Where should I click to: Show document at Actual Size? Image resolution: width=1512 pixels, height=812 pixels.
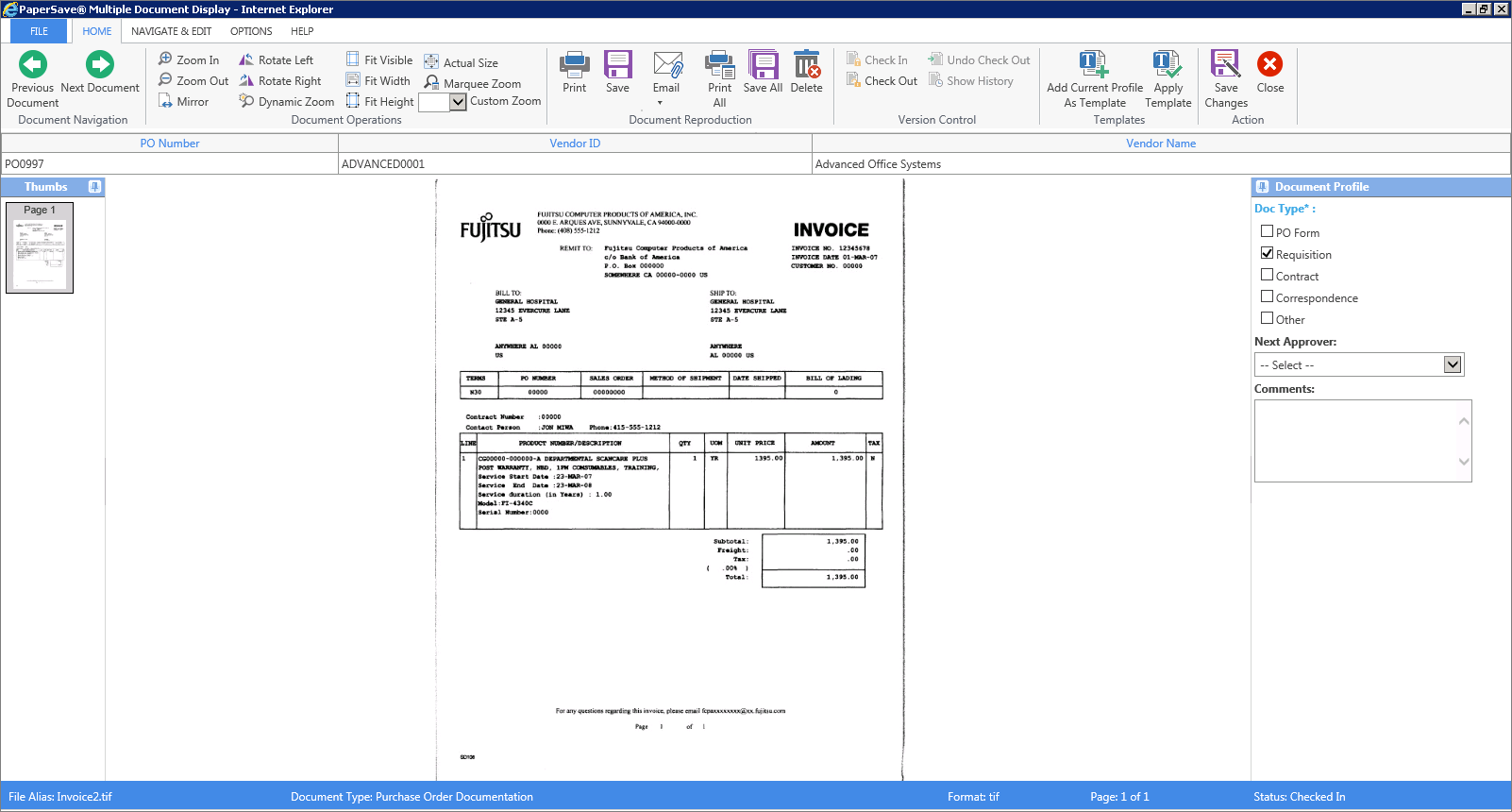click(x=461, y=62)
